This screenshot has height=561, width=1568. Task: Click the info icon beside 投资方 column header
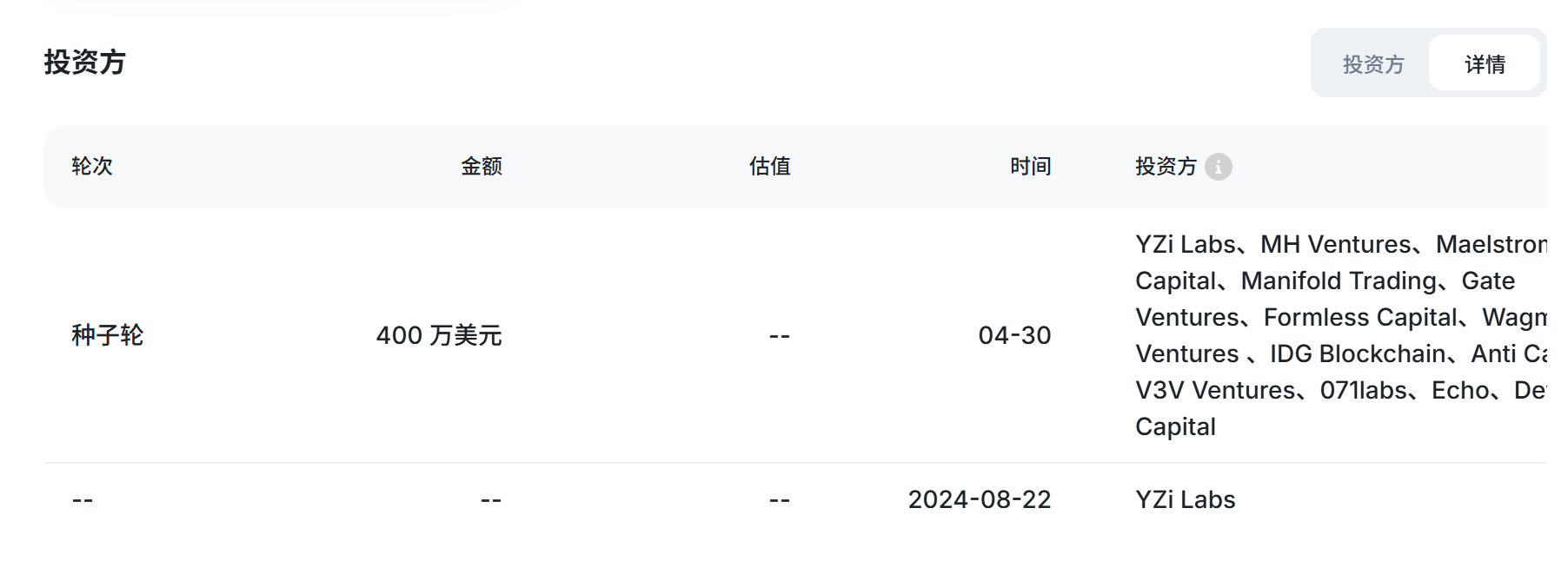1218,167
